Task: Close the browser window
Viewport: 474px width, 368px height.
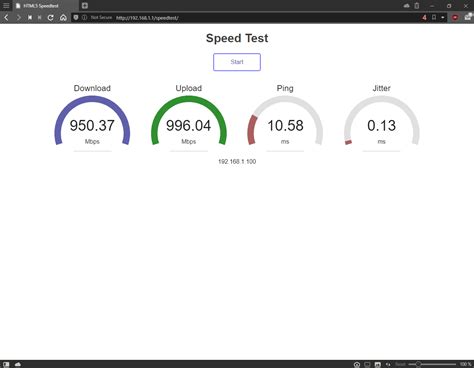Action: click(466, 6)
